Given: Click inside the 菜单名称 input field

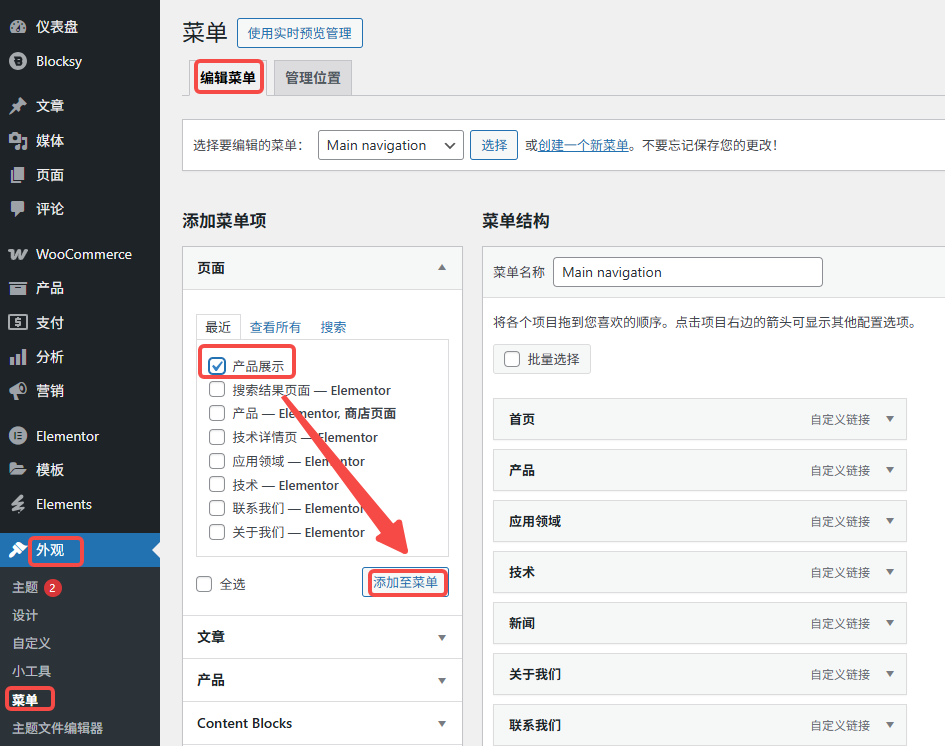Looking at the screenshot, I should click(x=687, y=271).
